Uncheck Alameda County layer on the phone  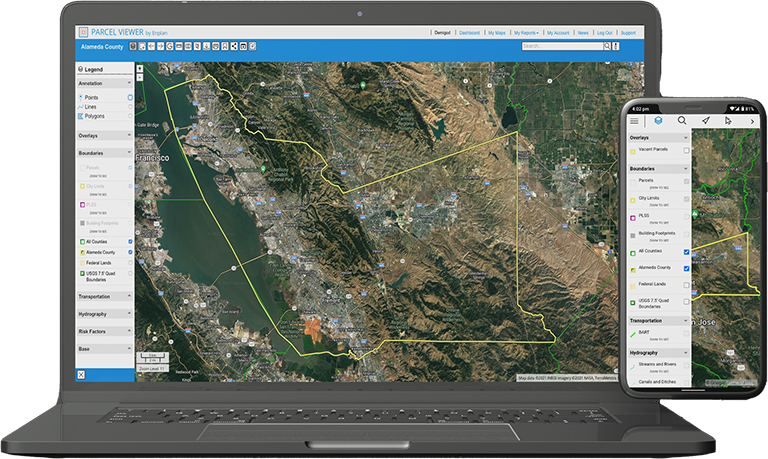[x=686, y=269]
